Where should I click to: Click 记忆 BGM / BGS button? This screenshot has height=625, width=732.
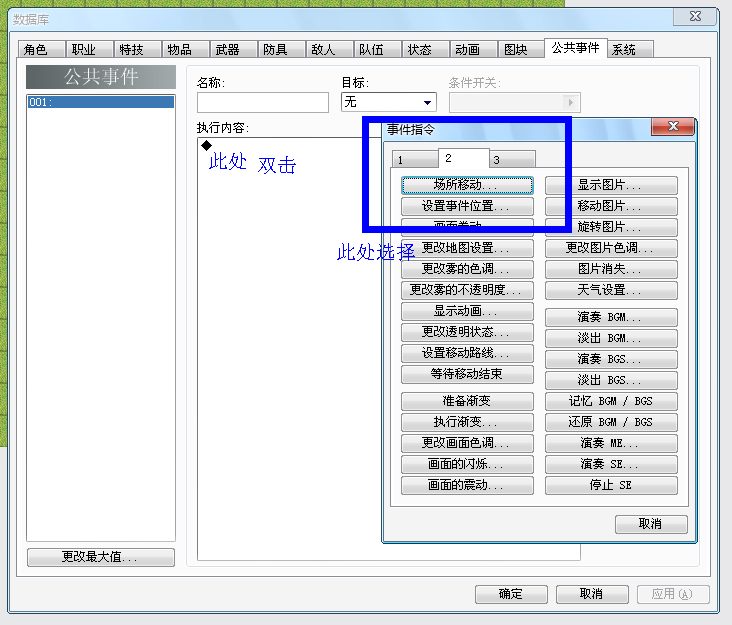click(x=611, y=401)
